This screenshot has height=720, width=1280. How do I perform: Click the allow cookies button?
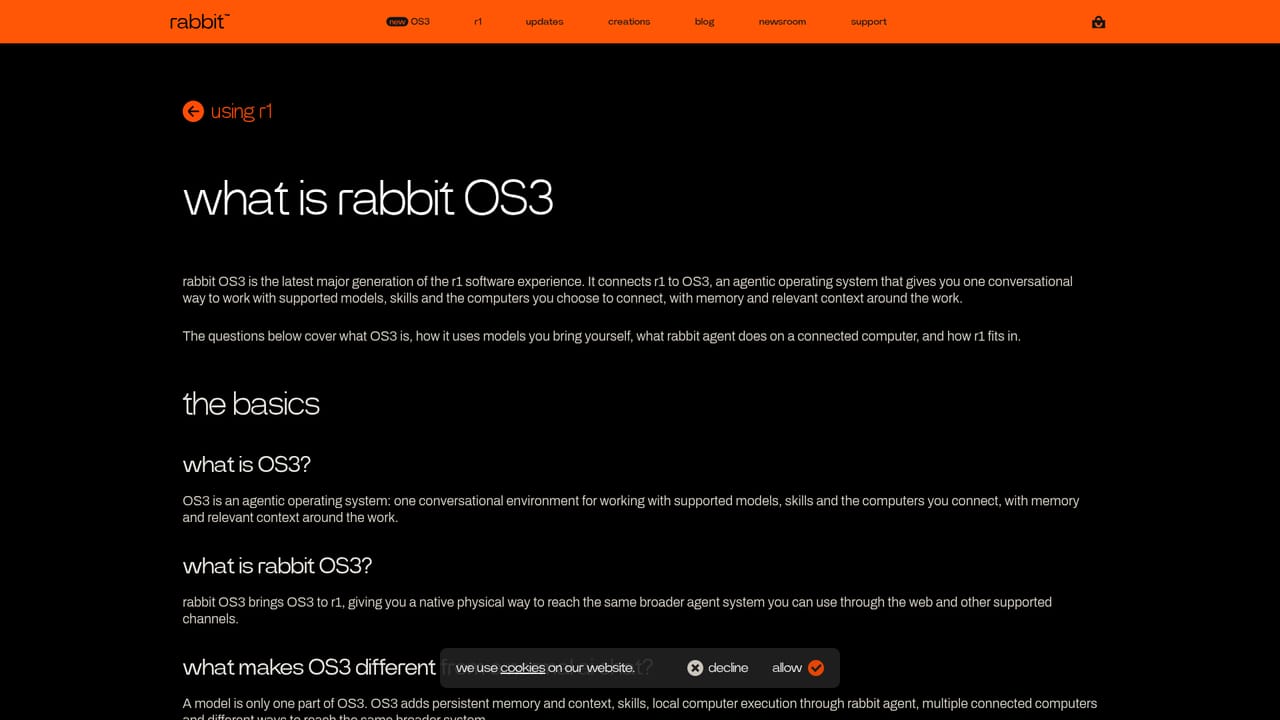[798, 668]
